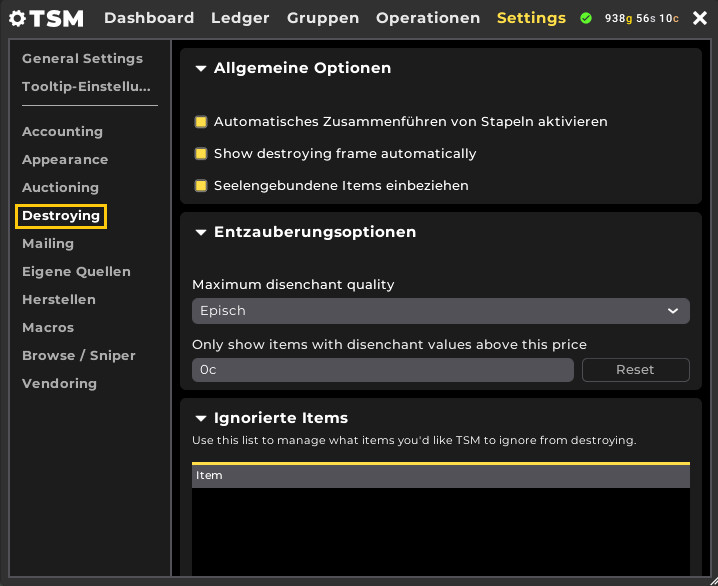Click the disenchant value price input field
The image size is (718, 586).
[383, 370]
